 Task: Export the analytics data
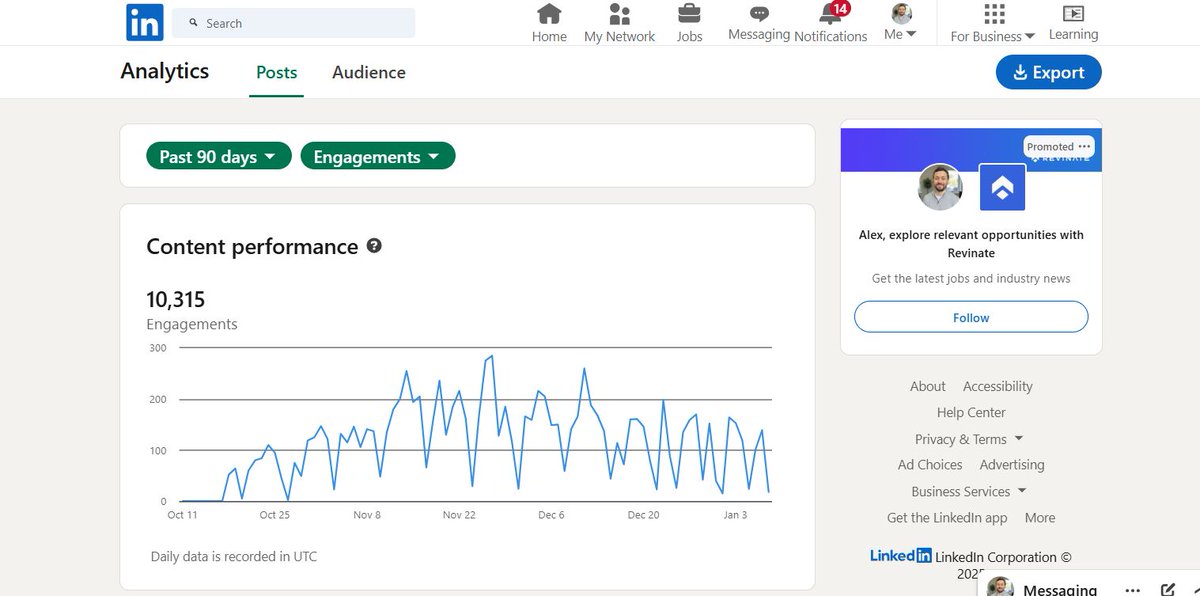pos(1048,72)
